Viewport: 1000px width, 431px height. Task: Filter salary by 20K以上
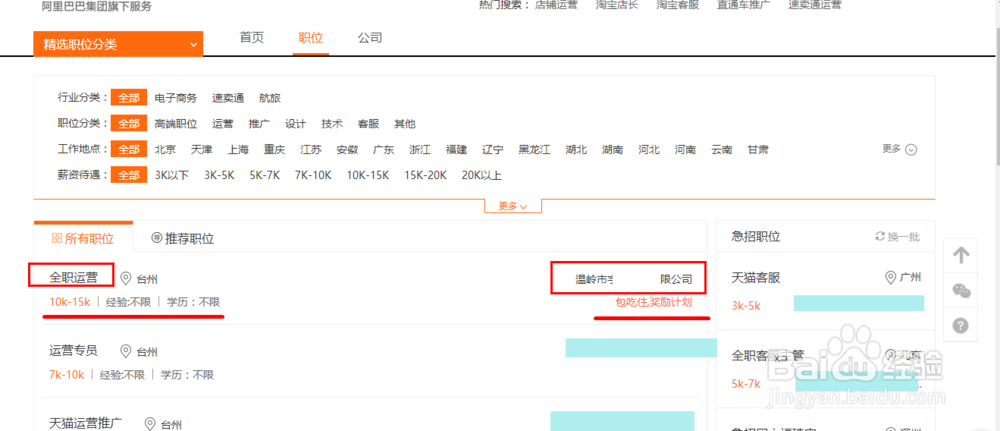[482, 175]
